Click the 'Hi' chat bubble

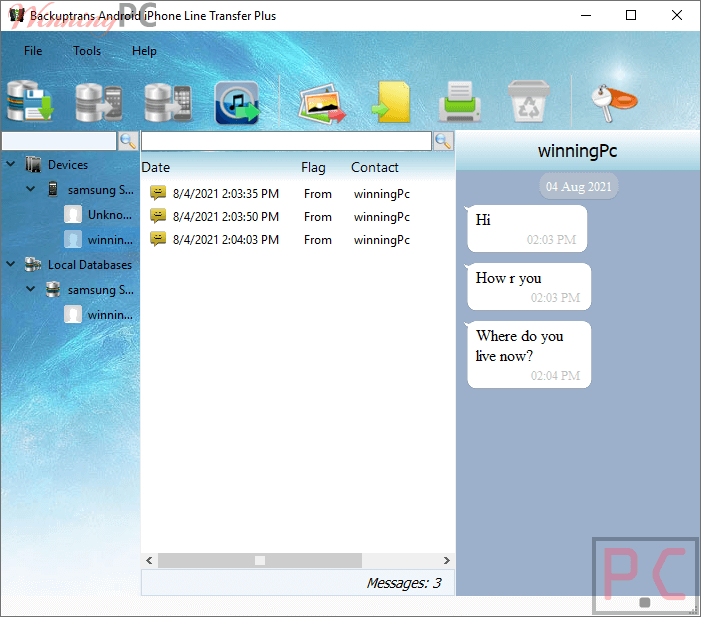527,228
